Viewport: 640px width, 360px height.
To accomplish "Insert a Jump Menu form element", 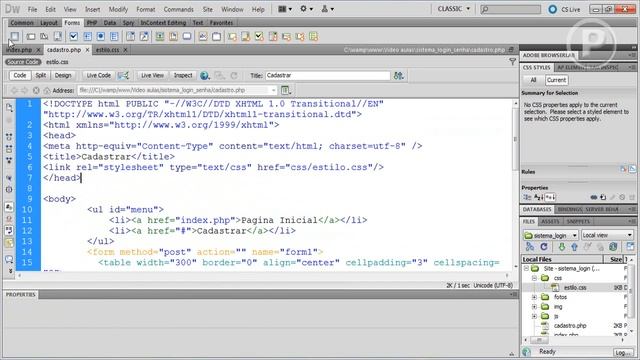I will pyautogui.click(x=144, y=36).
